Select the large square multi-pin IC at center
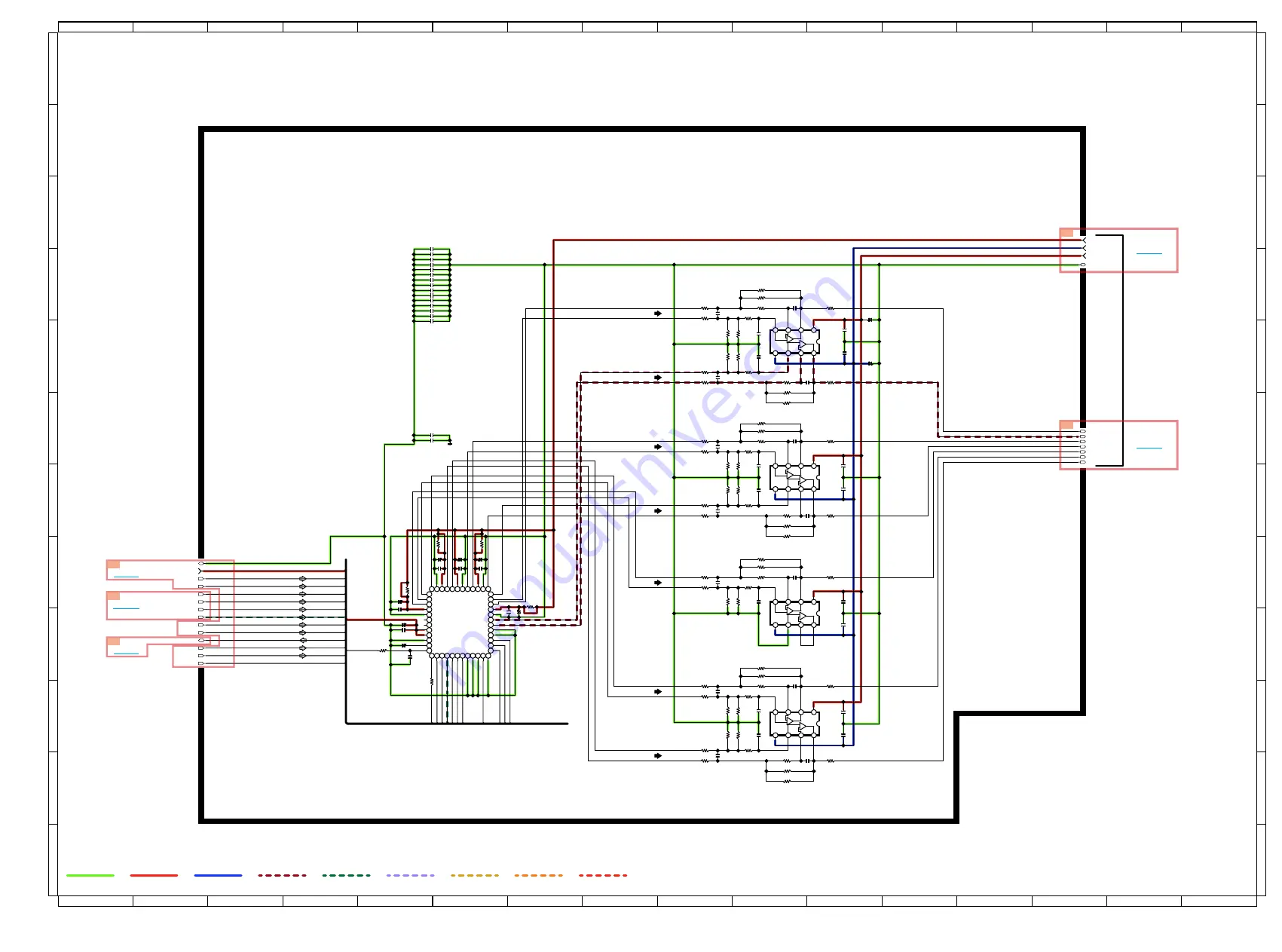Screen dimensions: 1282x952 (460, 623)
